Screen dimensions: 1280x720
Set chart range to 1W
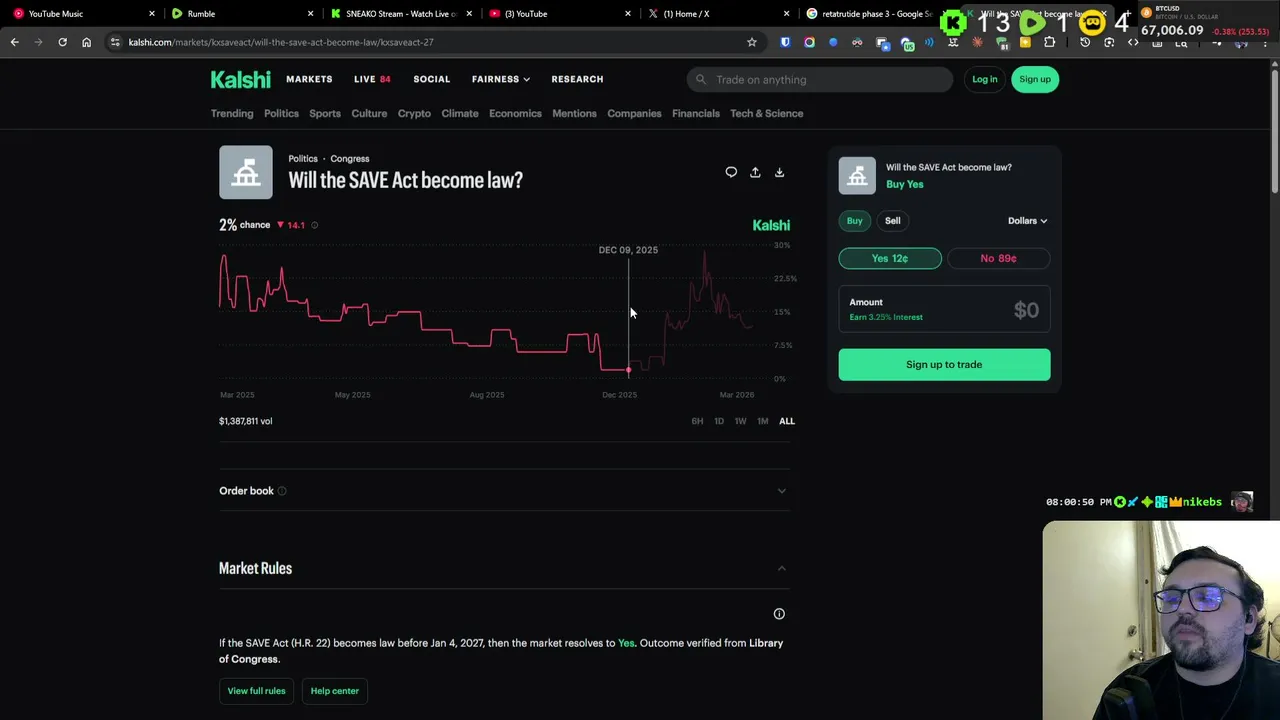coord(740,421)
